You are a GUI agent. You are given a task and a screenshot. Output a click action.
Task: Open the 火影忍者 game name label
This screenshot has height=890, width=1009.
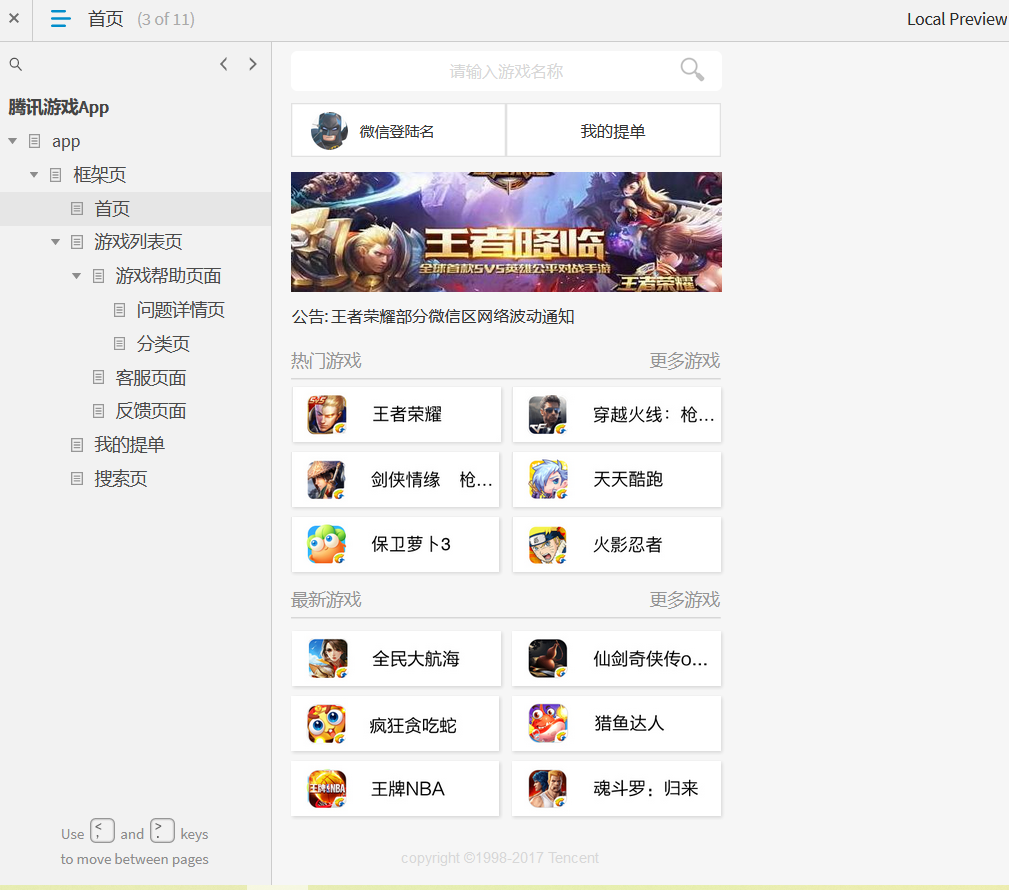pyautogui.click(x=627, y=544)
